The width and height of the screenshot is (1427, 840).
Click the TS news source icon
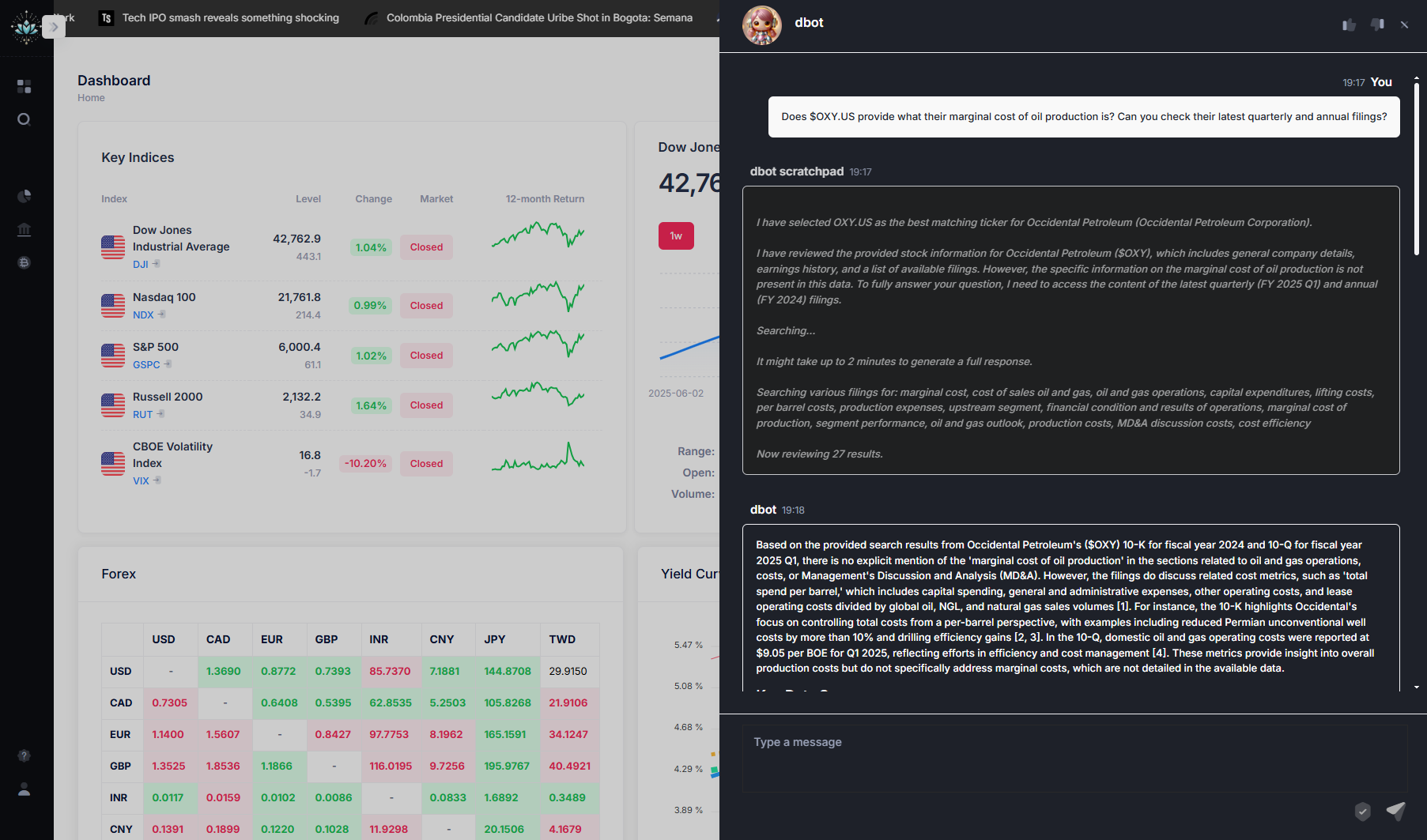106,17
